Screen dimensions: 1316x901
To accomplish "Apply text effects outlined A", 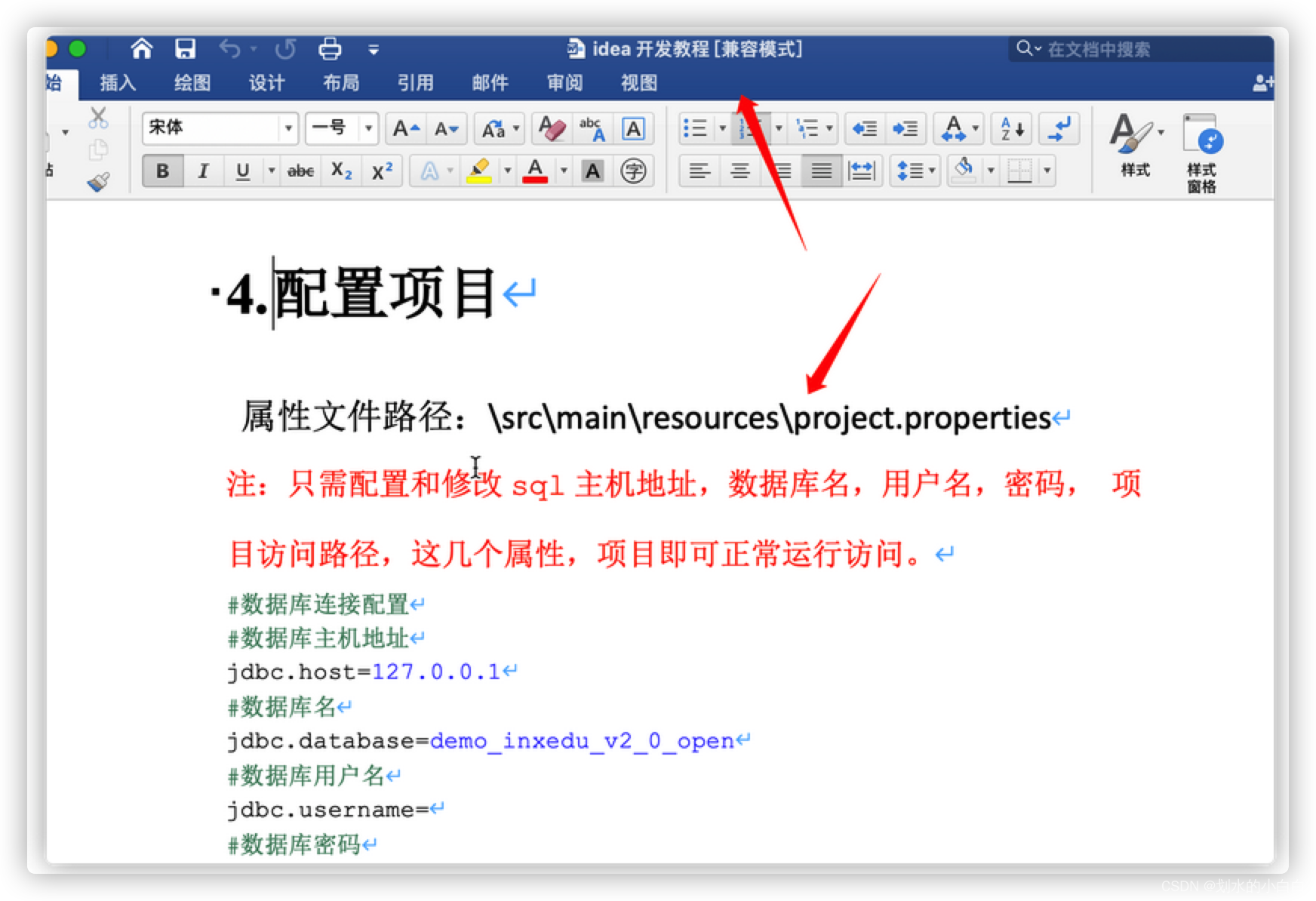I will point(429,171).
